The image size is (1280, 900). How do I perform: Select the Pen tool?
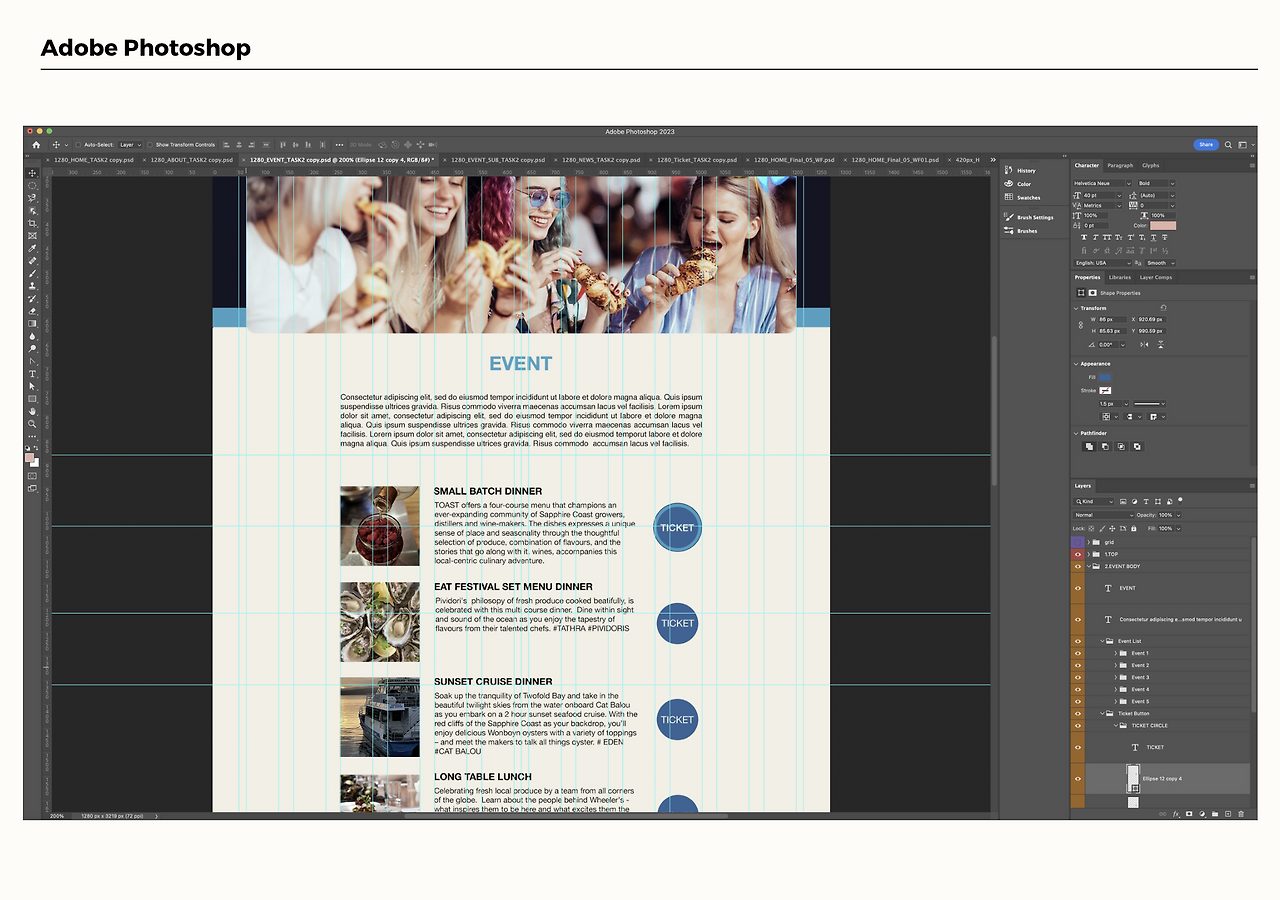[x=32, y=361]
